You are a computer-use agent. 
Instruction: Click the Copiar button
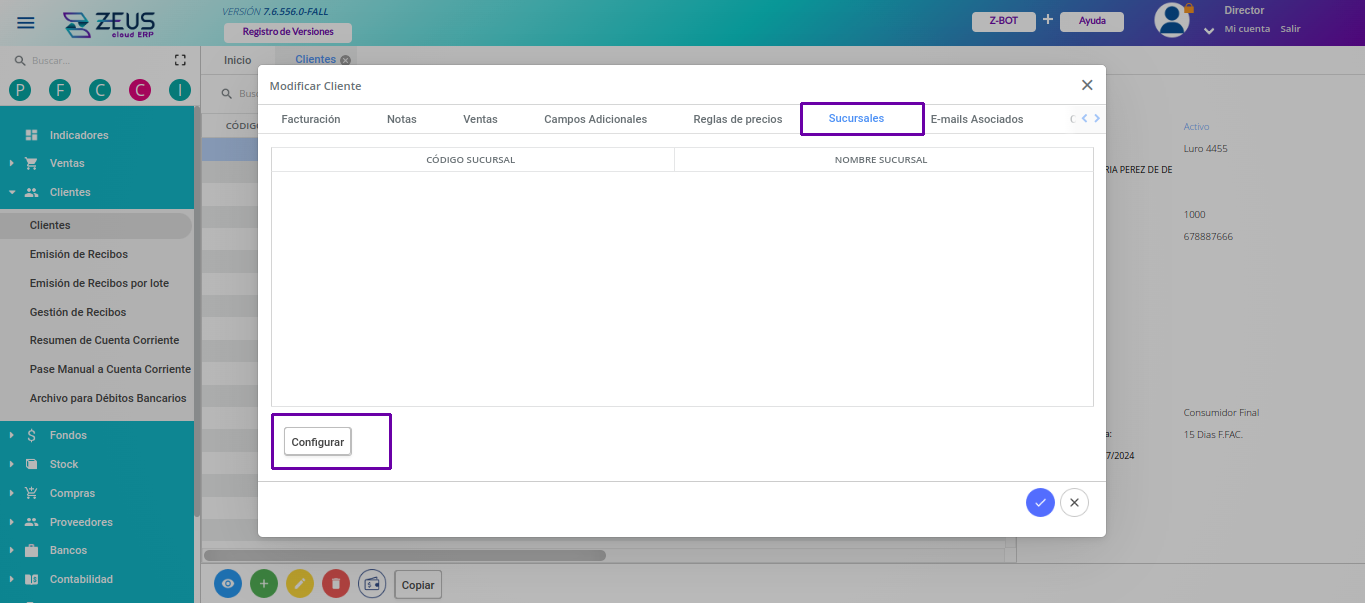pyautogui.click(x=418, y=585)
